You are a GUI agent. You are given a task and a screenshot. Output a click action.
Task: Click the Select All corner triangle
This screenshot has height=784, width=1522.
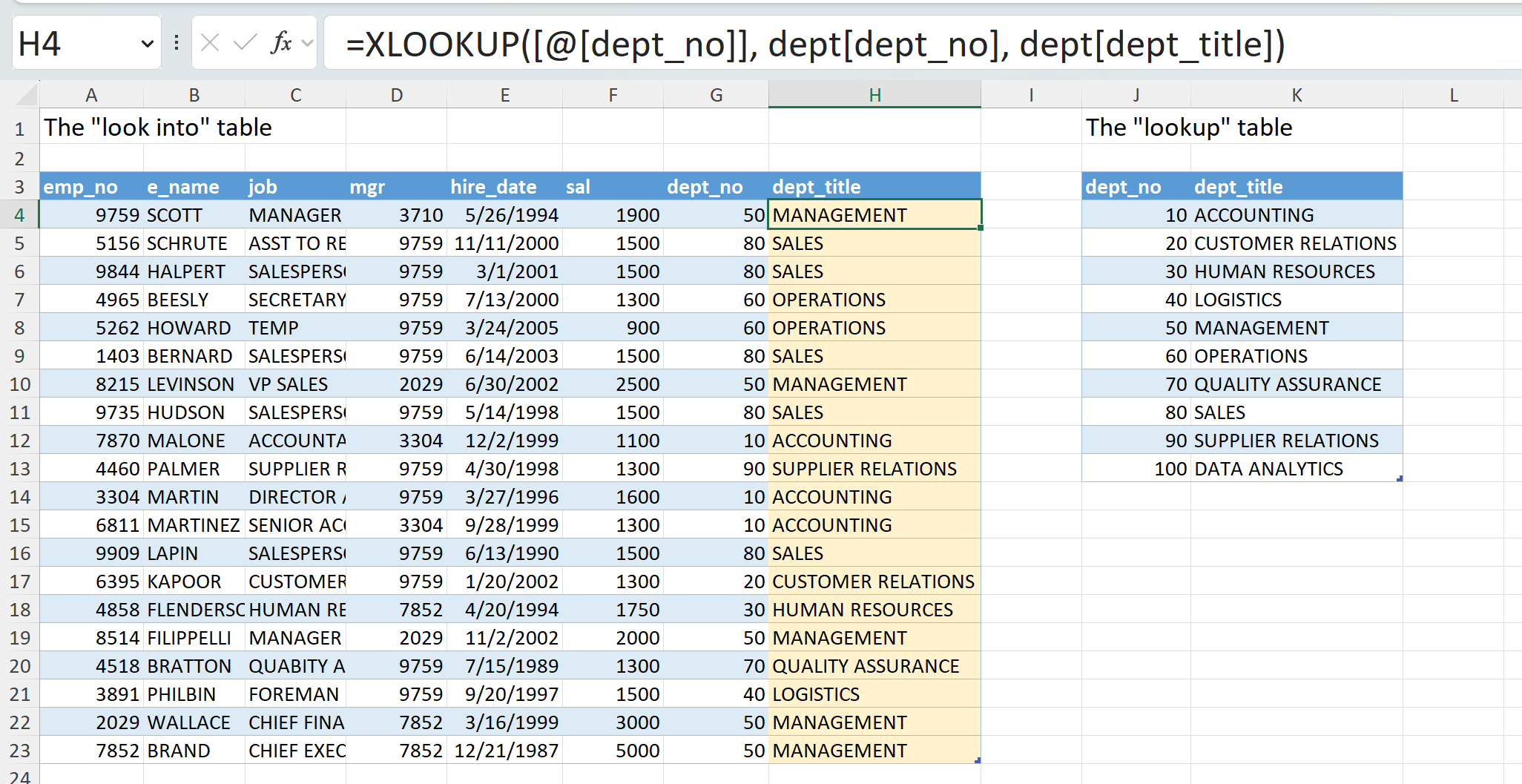point(27,95)
